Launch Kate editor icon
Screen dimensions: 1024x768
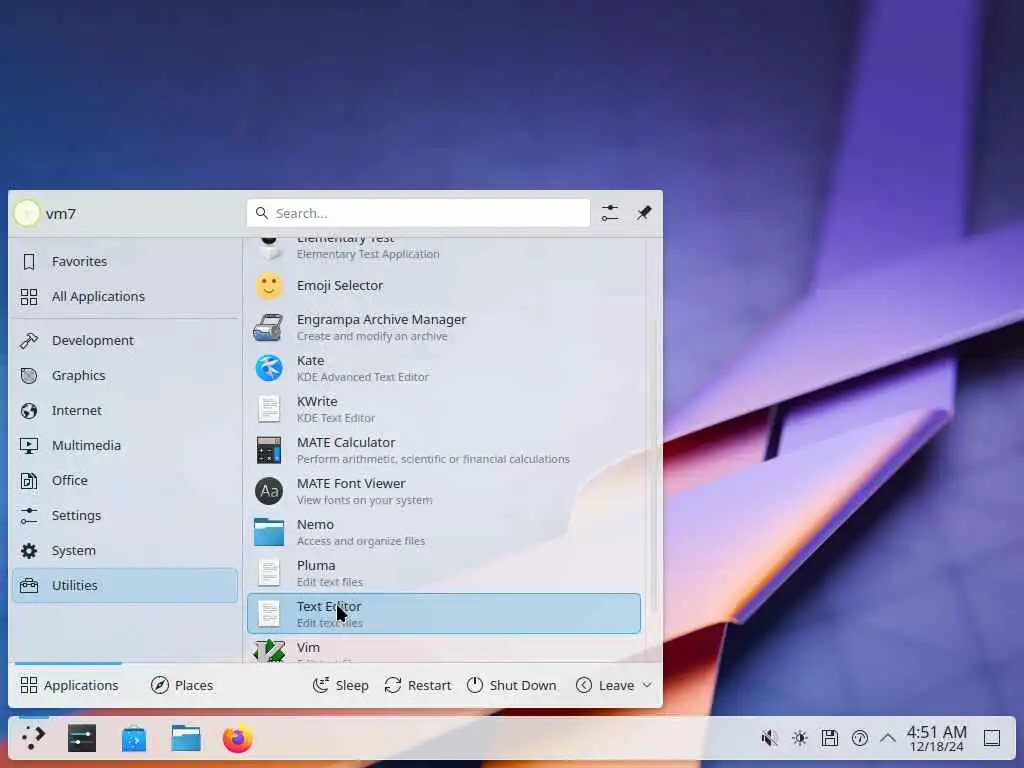click(269, 368)
